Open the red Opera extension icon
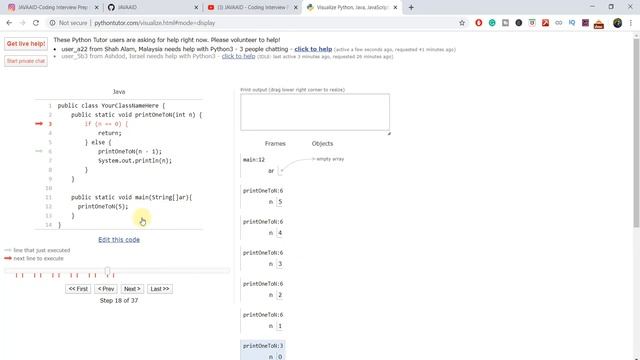Viewport: 640px width, 360px height. (478, 23)
